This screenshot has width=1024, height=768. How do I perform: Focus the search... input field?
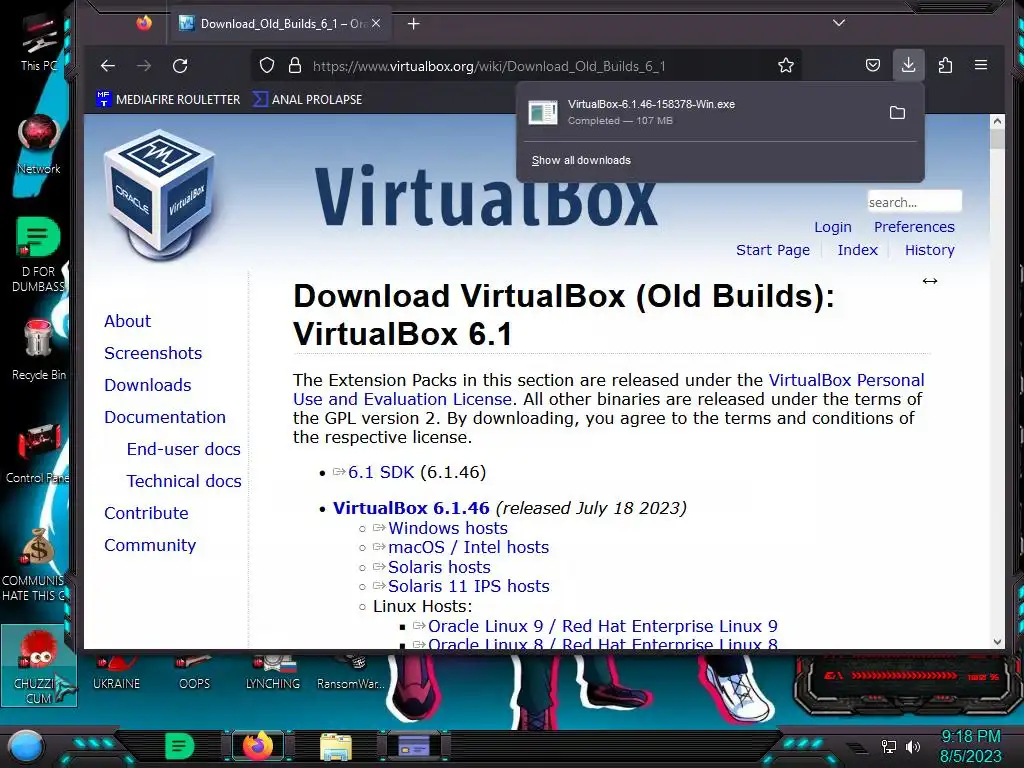coord(914,202)
